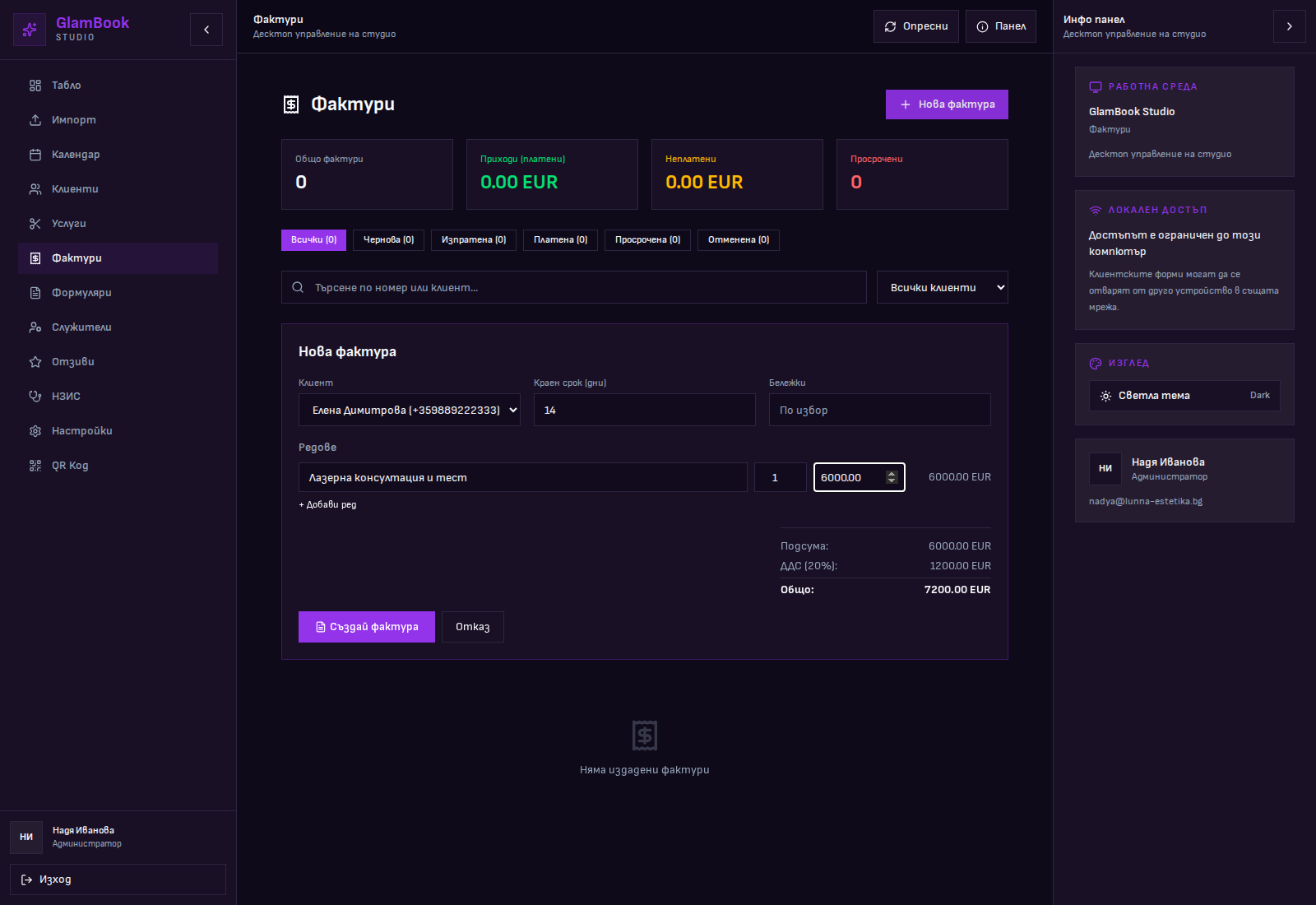This screenshot has width=1316, height=905.
Task: Open the Calendar icon in sidebar
Action: (35, 155)
